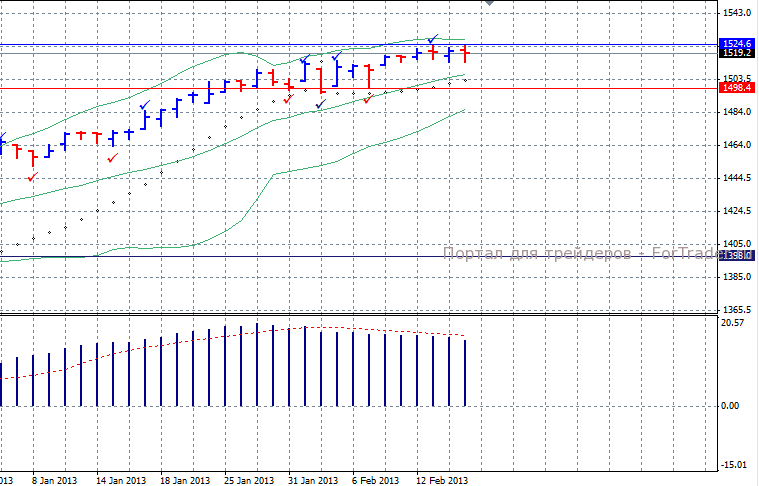Select the blue check mark near 18 Jan bar
This screenshot has height=486, width=759.
point(145,105)
